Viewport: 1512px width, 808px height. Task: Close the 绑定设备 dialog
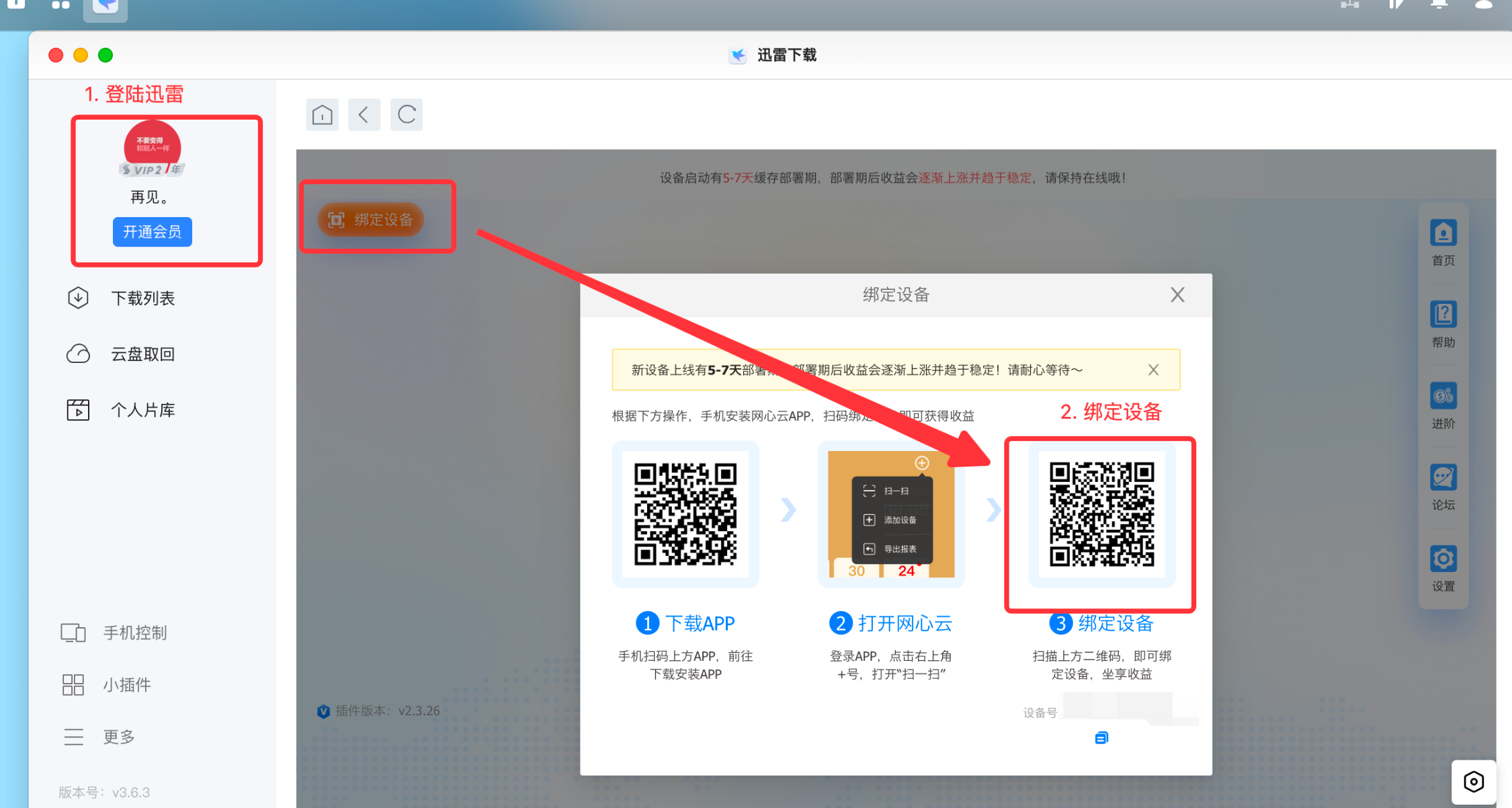(x=1177, y=294)
